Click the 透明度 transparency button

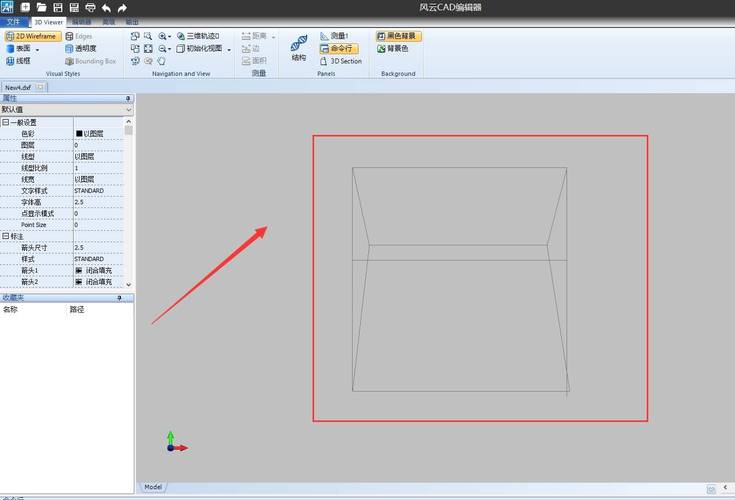80,48
